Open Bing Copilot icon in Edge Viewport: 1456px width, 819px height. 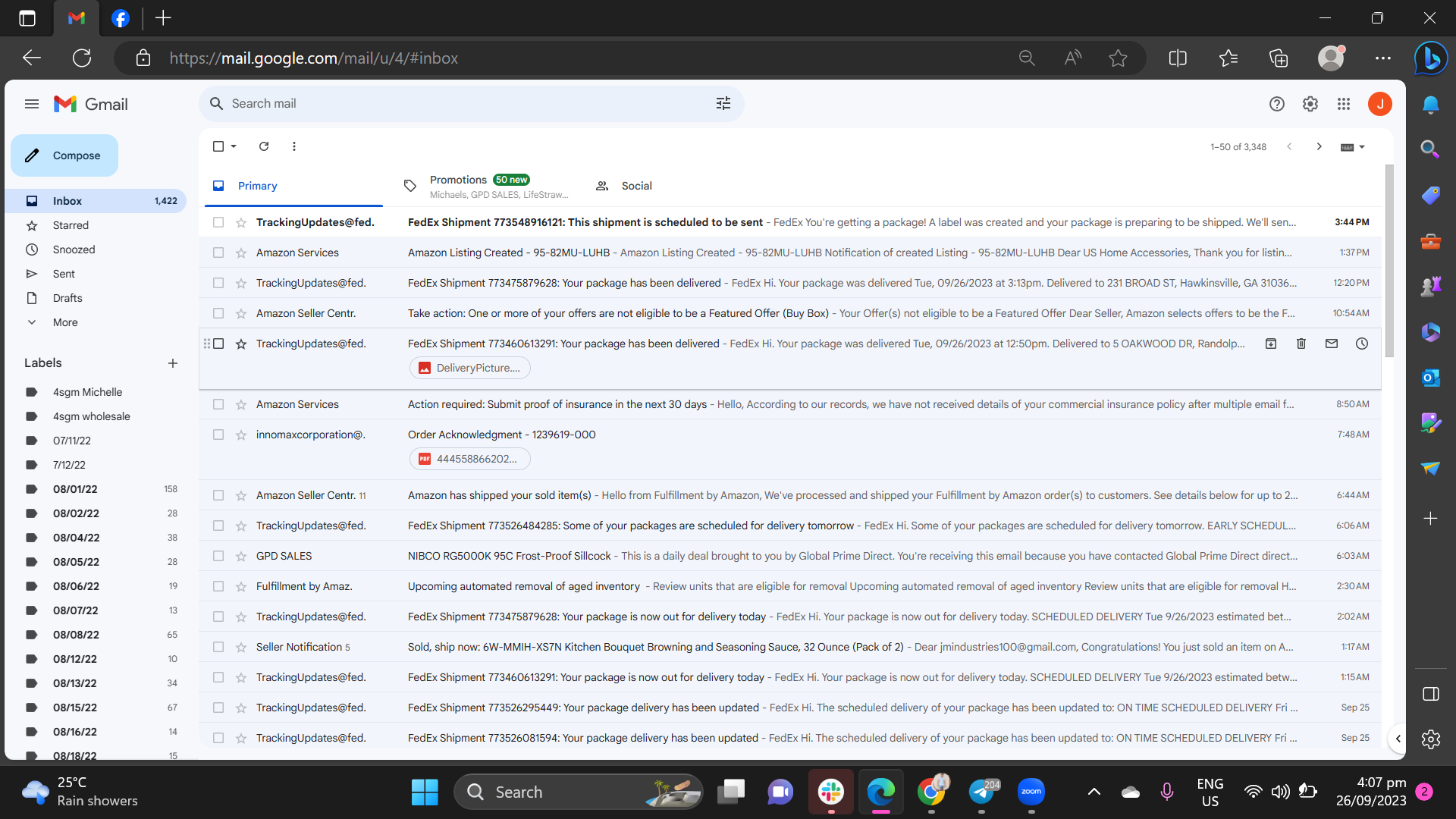[x=1431, y=58]
